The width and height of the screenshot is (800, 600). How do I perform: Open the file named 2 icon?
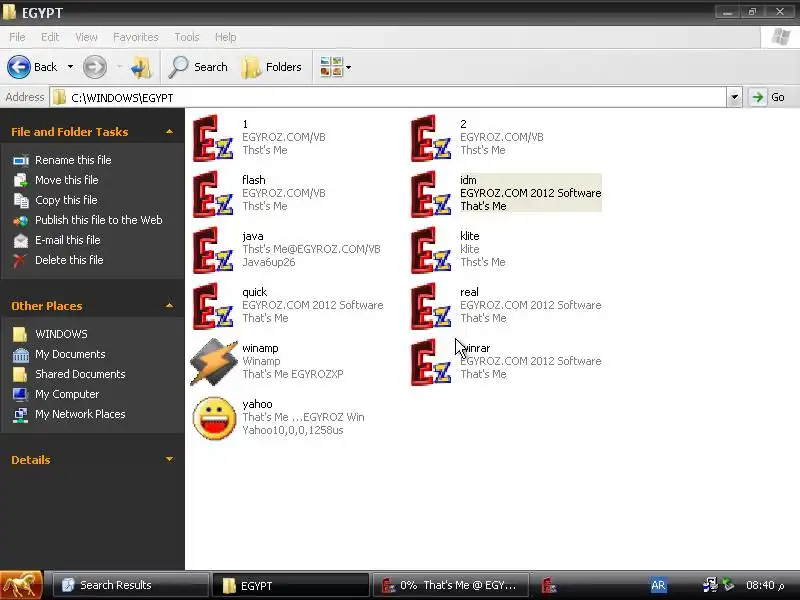pos(431,138)
